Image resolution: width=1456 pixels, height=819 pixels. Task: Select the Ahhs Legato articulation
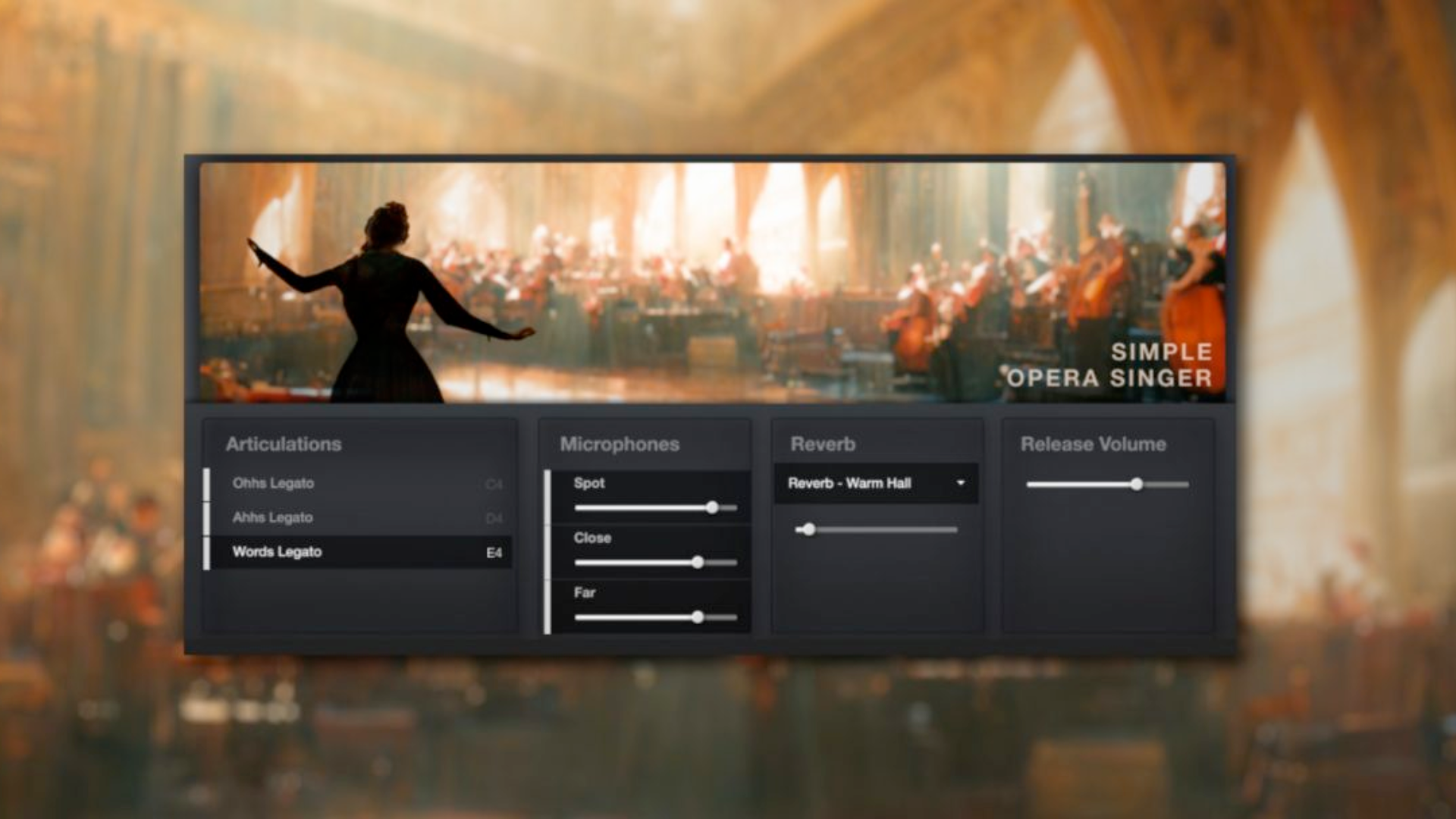(273, 517)
